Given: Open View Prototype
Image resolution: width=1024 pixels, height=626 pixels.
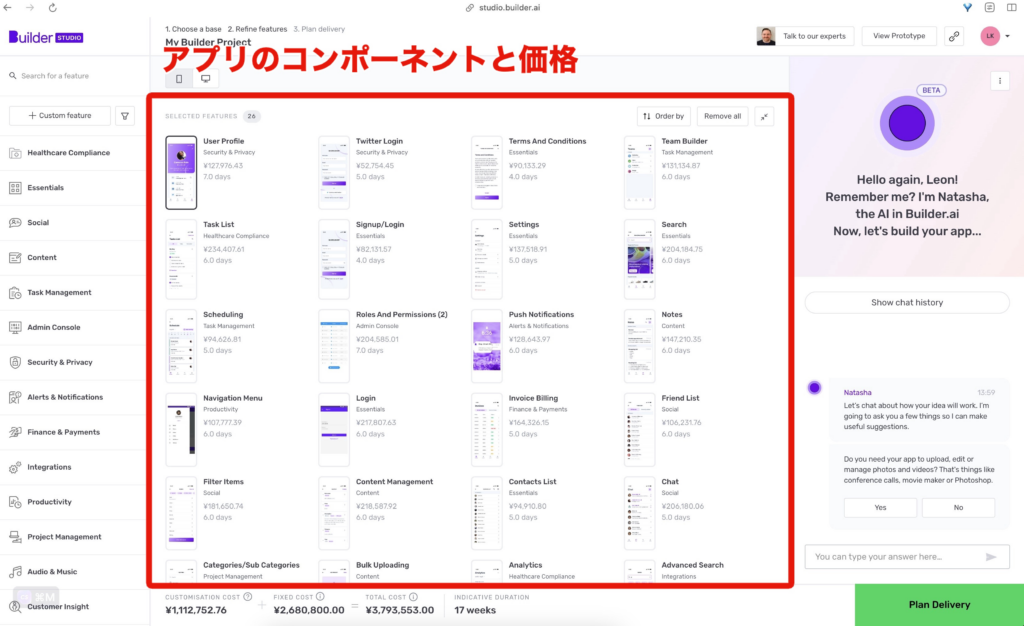Looking at the screenshot, I should [x=899, y=36].
